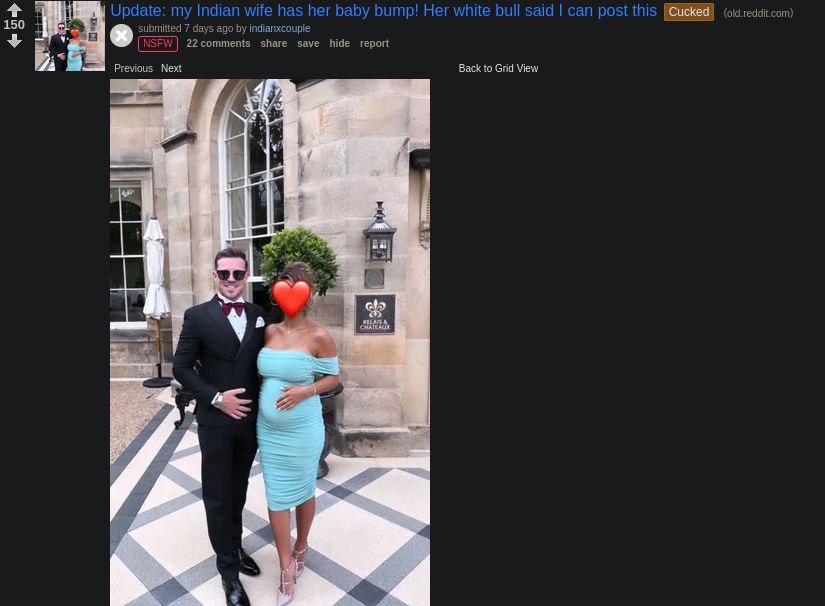Save this post
825x606 pixels.
[308, 44]
